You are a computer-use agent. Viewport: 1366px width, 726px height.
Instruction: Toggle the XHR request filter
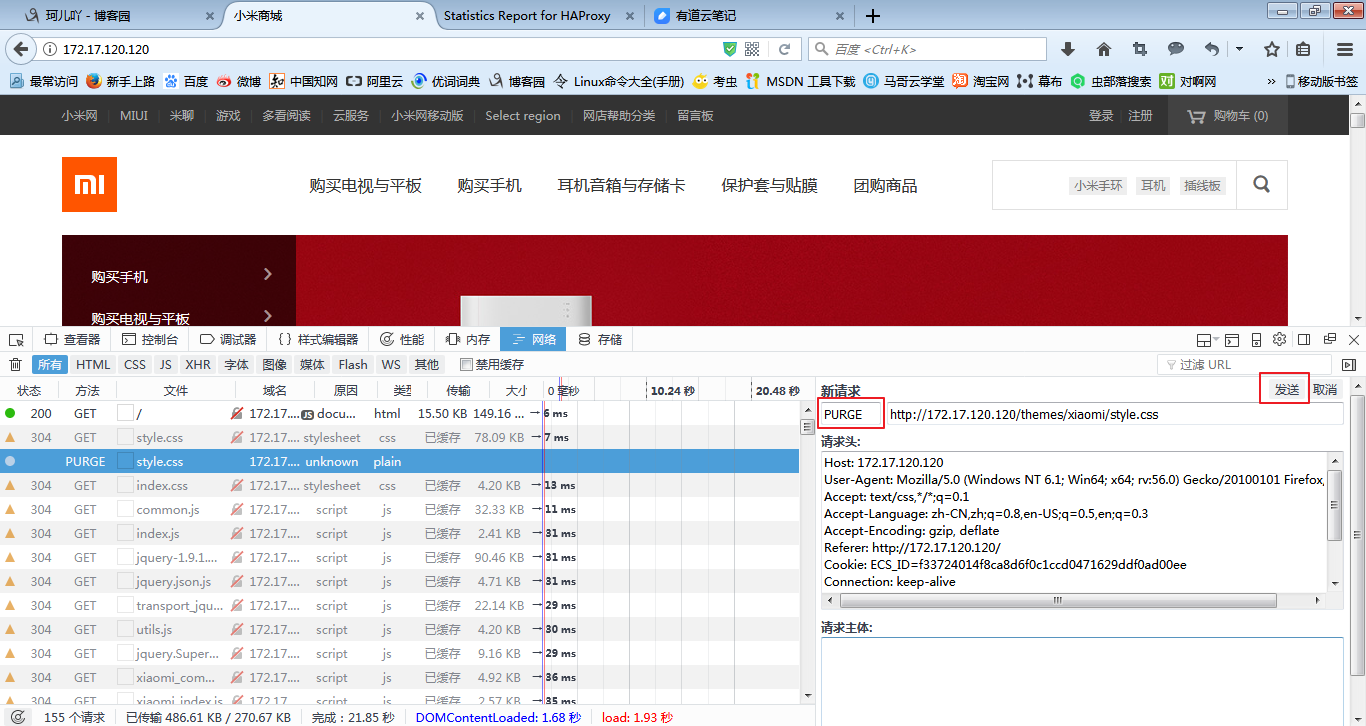coord(198,364)
